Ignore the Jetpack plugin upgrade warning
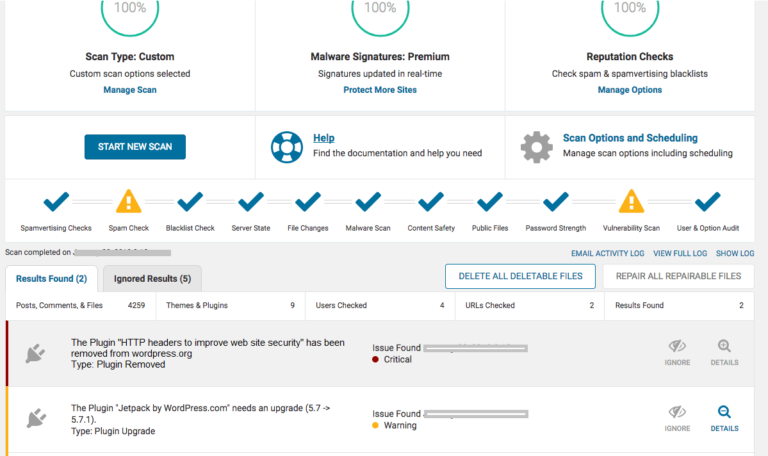 coord(677,418)
